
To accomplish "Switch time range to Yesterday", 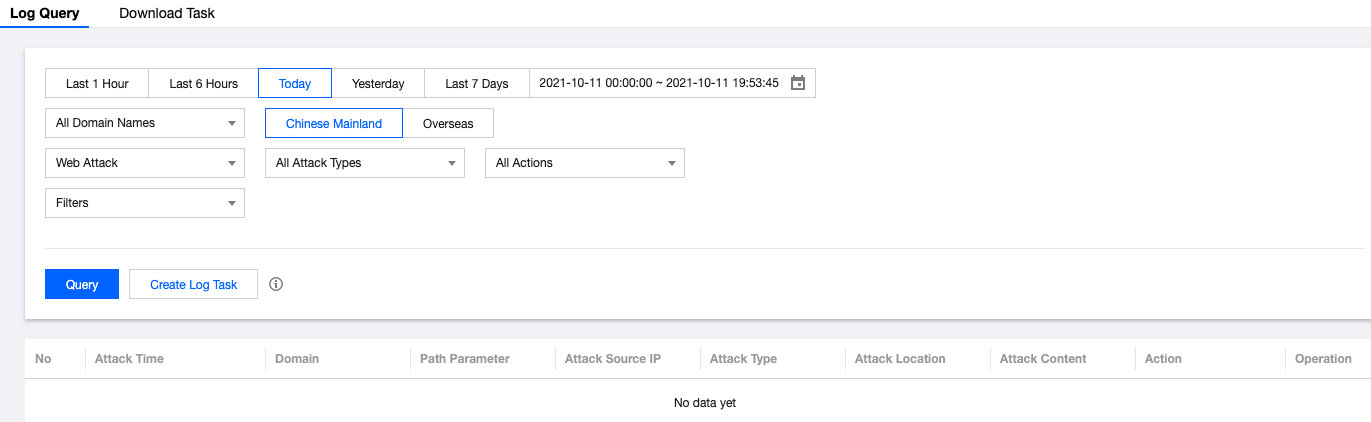I will tap(378, 83).
